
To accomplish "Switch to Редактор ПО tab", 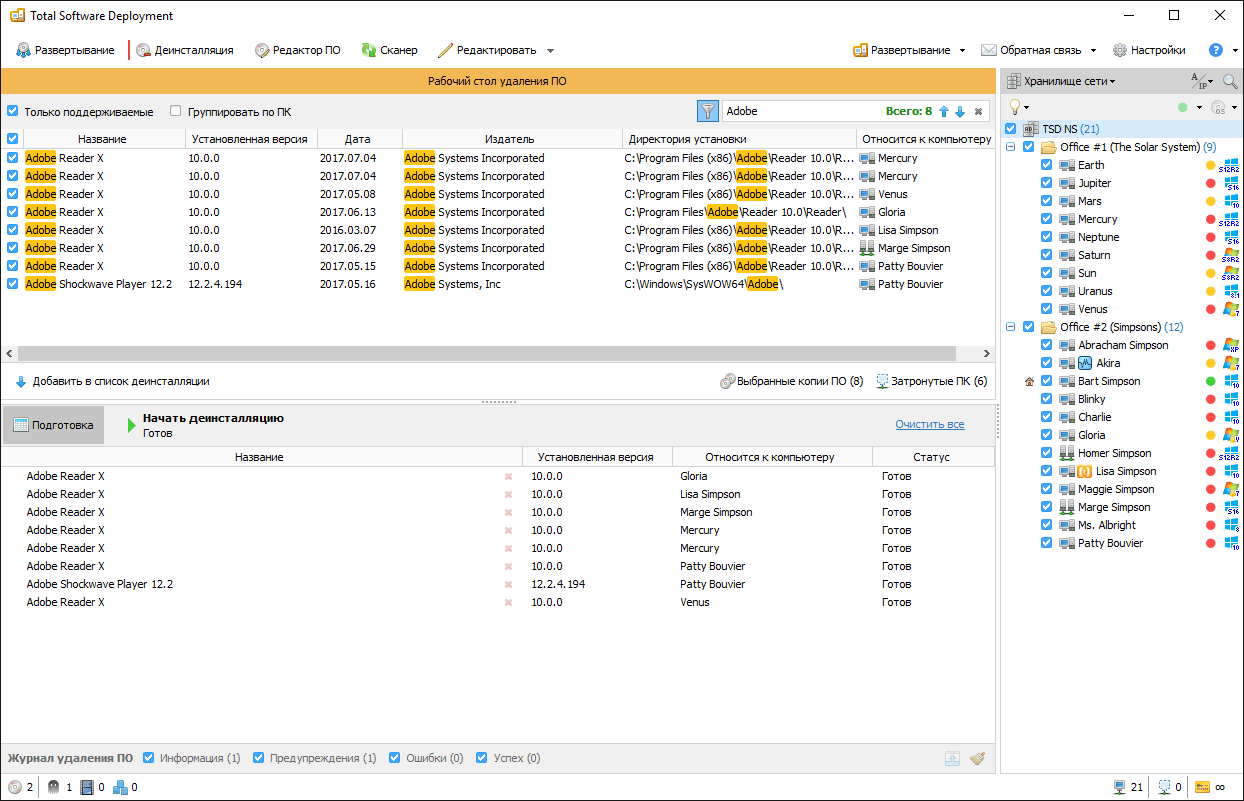I will [x=297, y=50].
